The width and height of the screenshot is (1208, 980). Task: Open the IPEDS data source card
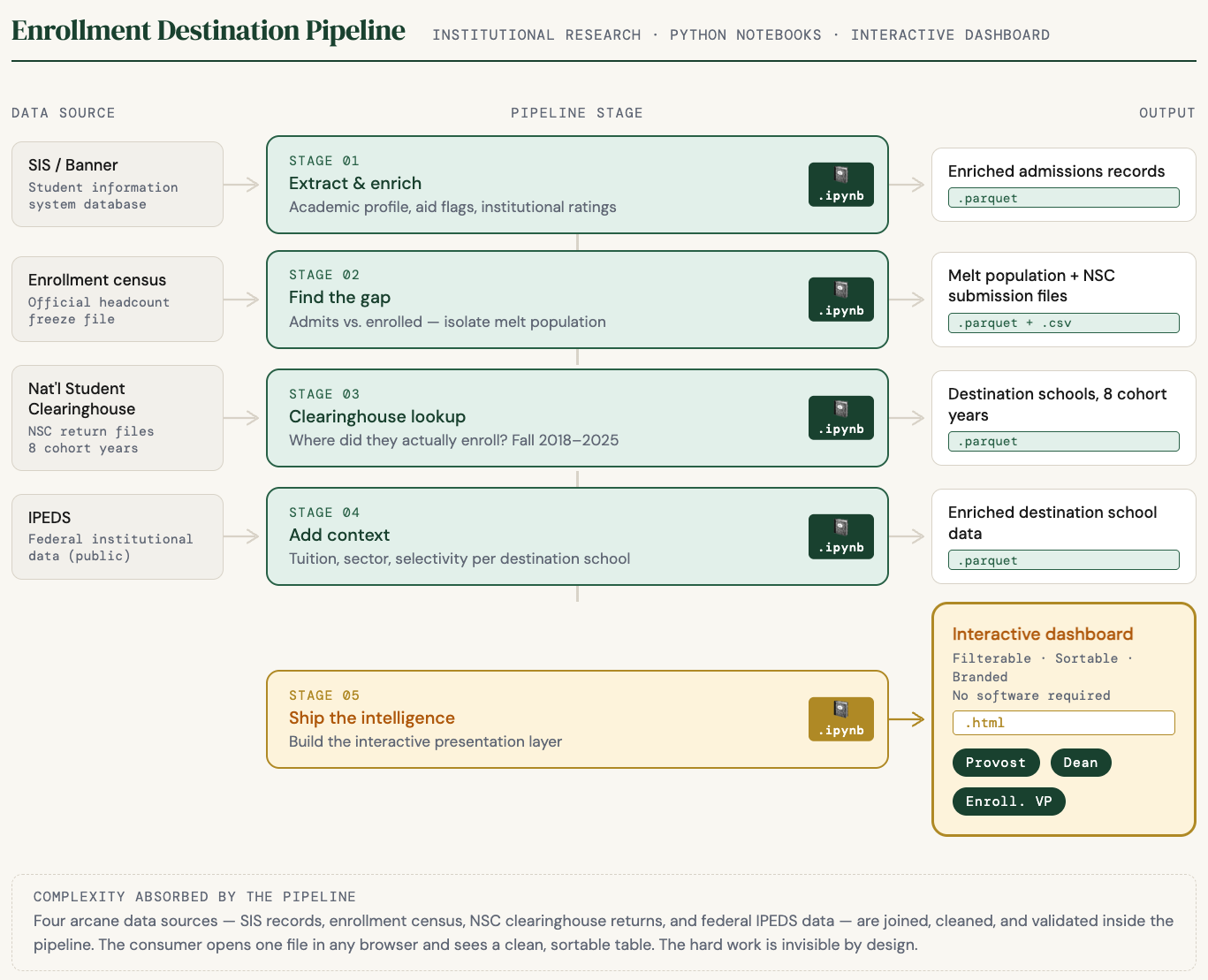point(118,536)
